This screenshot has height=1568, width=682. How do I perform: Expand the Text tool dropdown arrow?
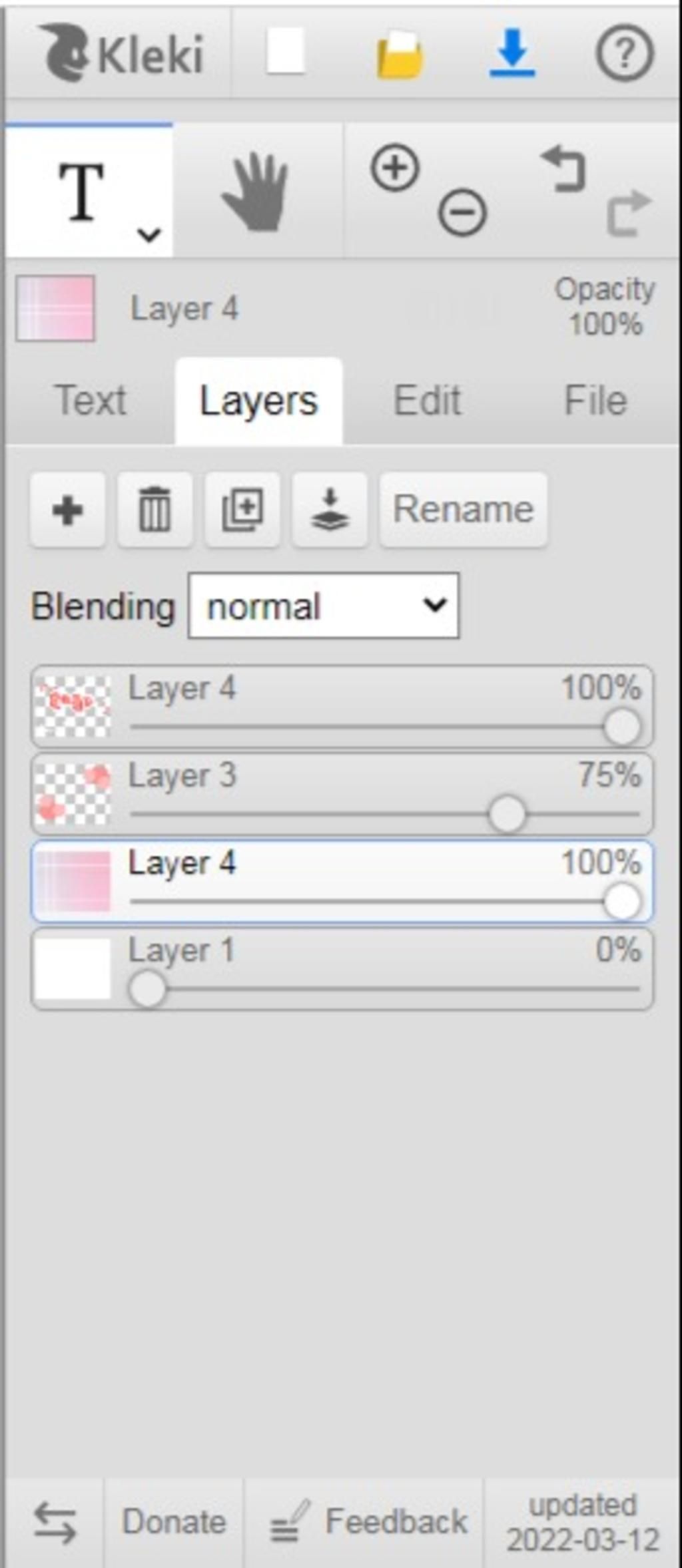(149, 234)
